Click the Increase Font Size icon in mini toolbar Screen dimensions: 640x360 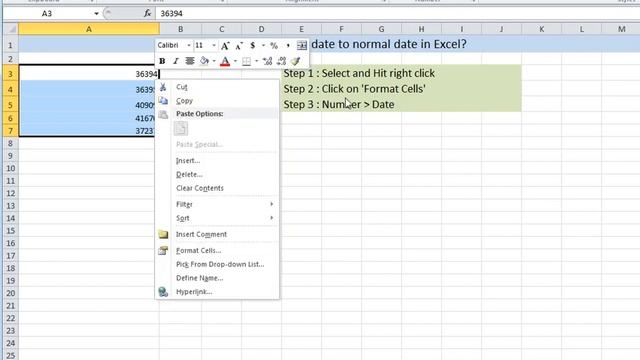(225, 46)
